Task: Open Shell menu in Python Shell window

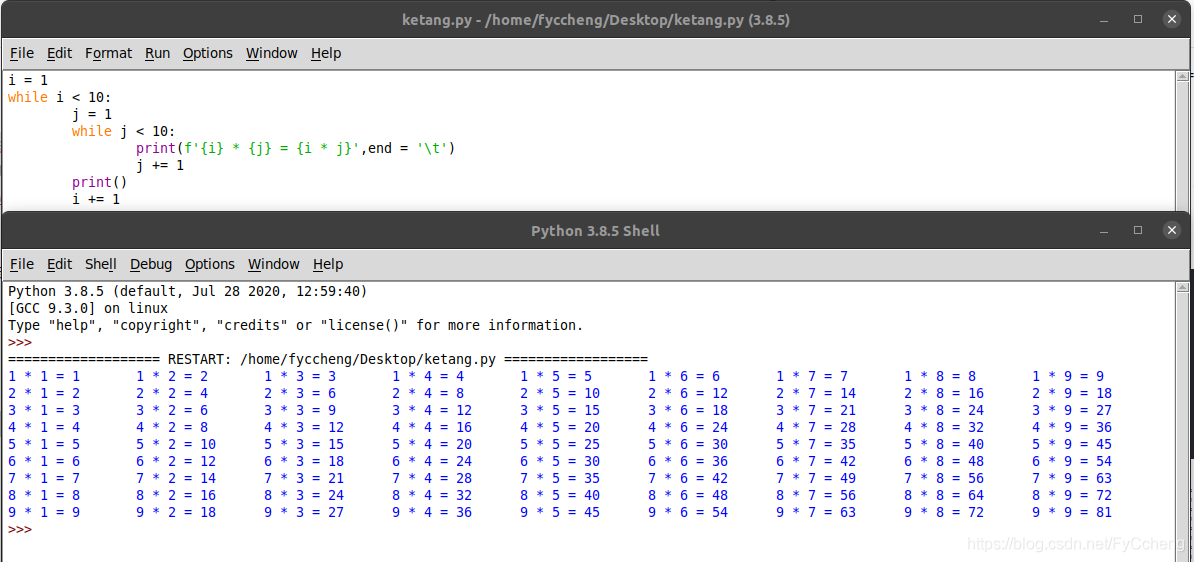Action: [x=101, y=264]
